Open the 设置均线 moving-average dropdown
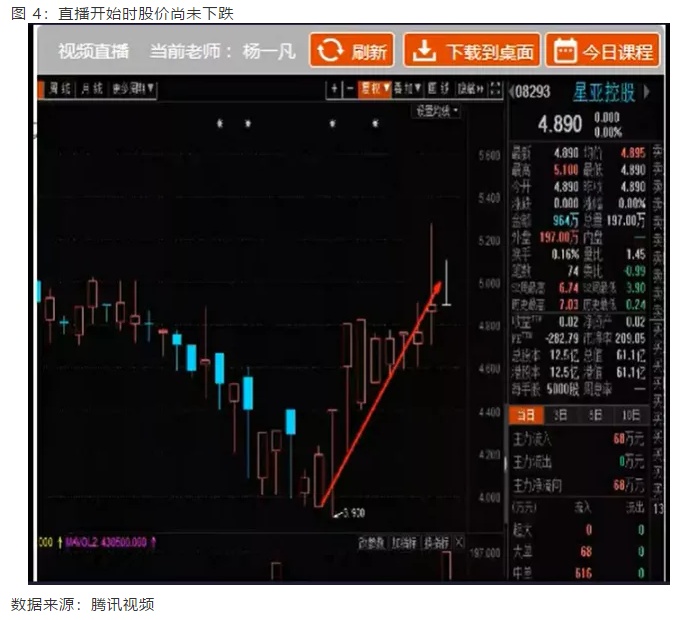This screenshot has width=681, height=620. (x=436, y=112)
